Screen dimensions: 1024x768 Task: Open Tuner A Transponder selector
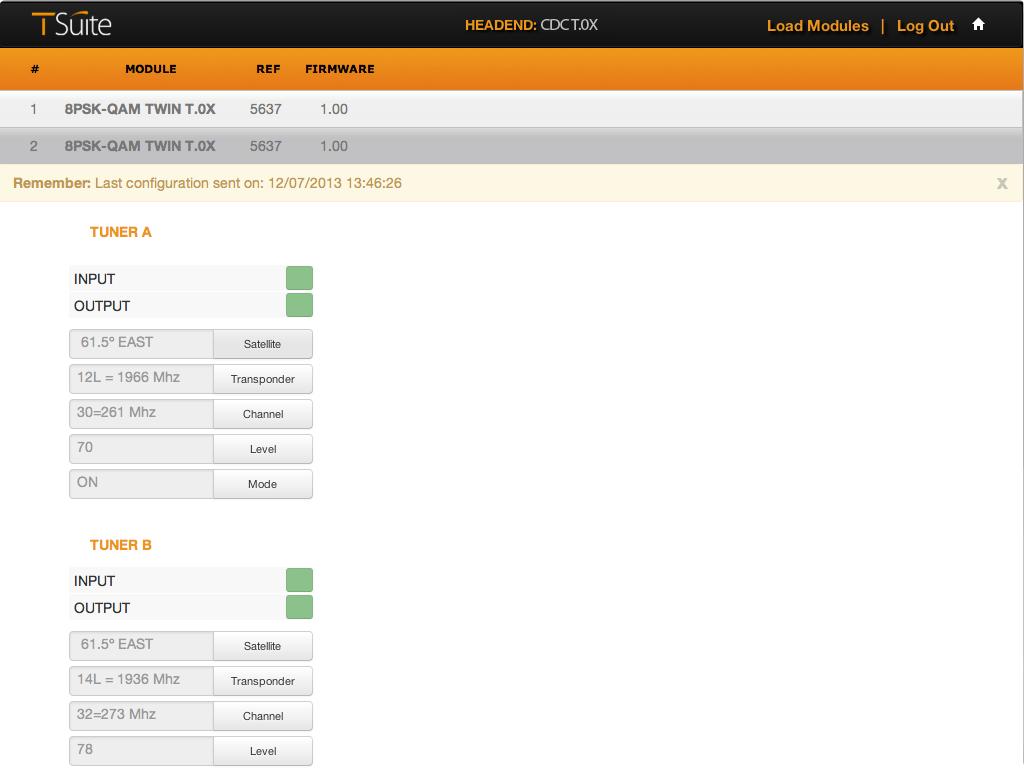pyautogui.click(x=263, y=379)
